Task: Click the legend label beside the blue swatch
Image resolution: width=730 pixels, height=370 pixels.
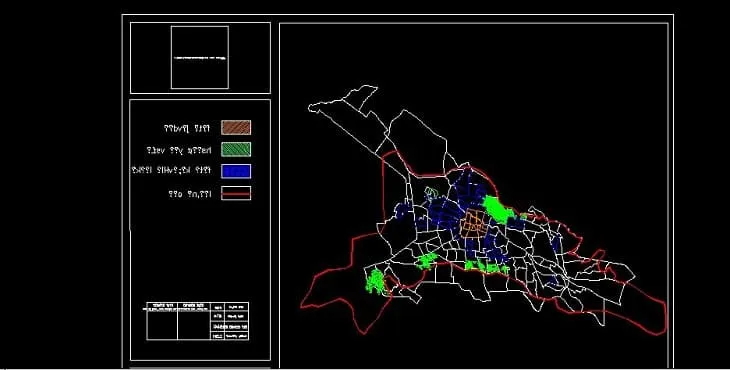Action: (x=171, y=170)
